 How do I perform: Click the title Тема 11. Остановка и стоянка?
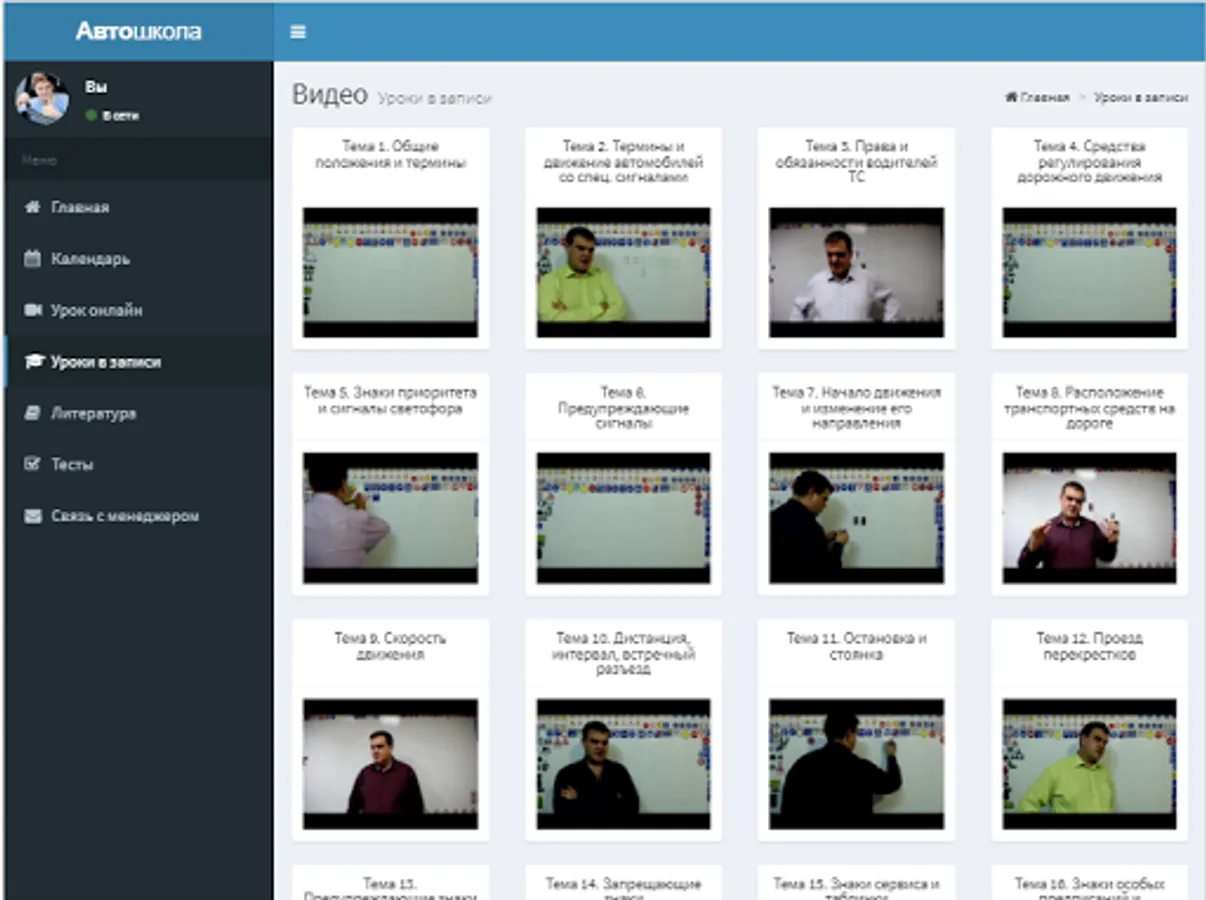click(x=856, y=646)
